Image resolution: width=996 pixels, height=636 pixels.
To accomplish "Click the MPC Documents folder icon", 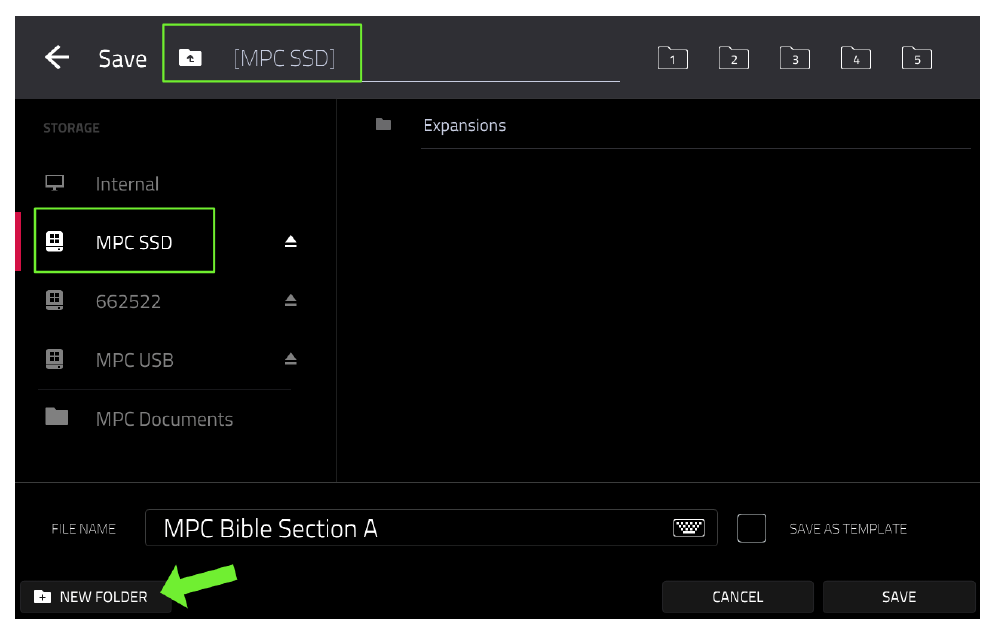I will coord(57,417).
